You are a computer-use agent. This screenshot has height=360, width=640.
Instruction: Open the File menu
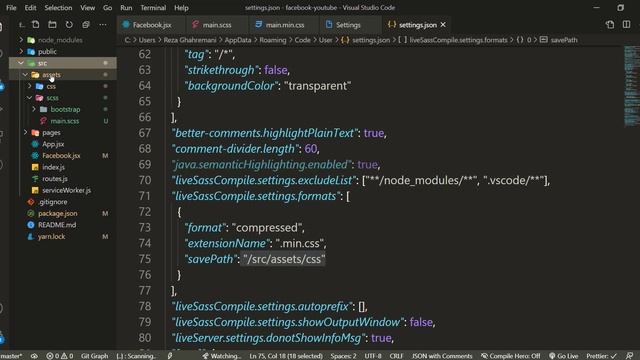click(11, 8)
